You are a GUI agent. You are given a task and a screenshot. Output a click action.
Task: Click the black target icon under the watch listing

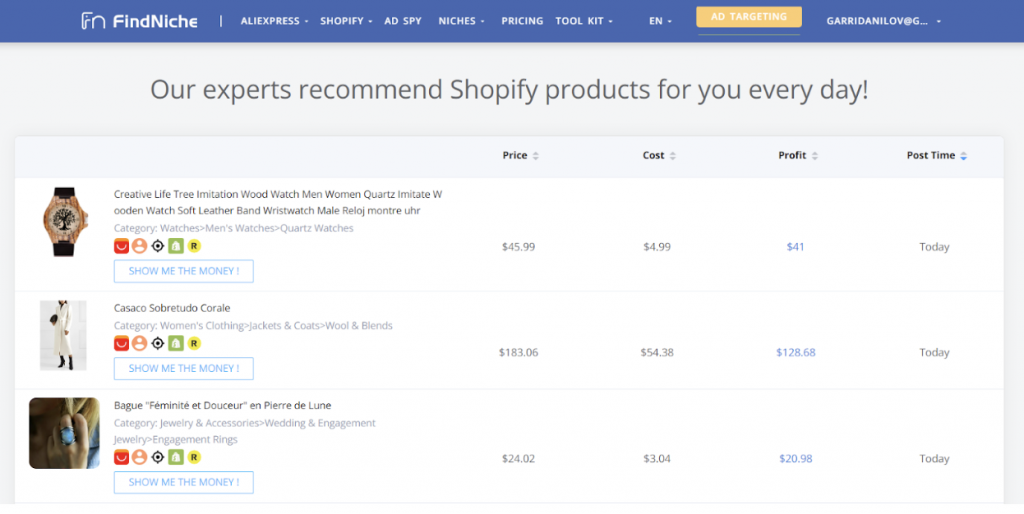(157, 246)
